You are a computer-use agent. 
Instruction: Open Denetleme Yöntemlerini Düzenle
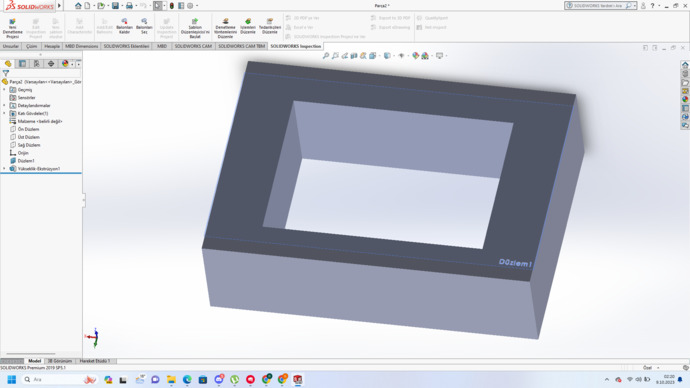[x=225, y=28]
